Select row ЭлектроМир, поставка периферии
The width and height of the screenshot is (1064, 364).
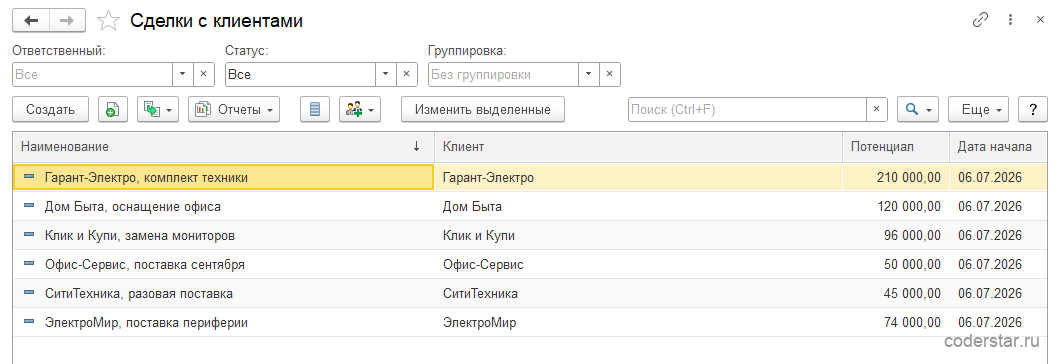(530, 323)
